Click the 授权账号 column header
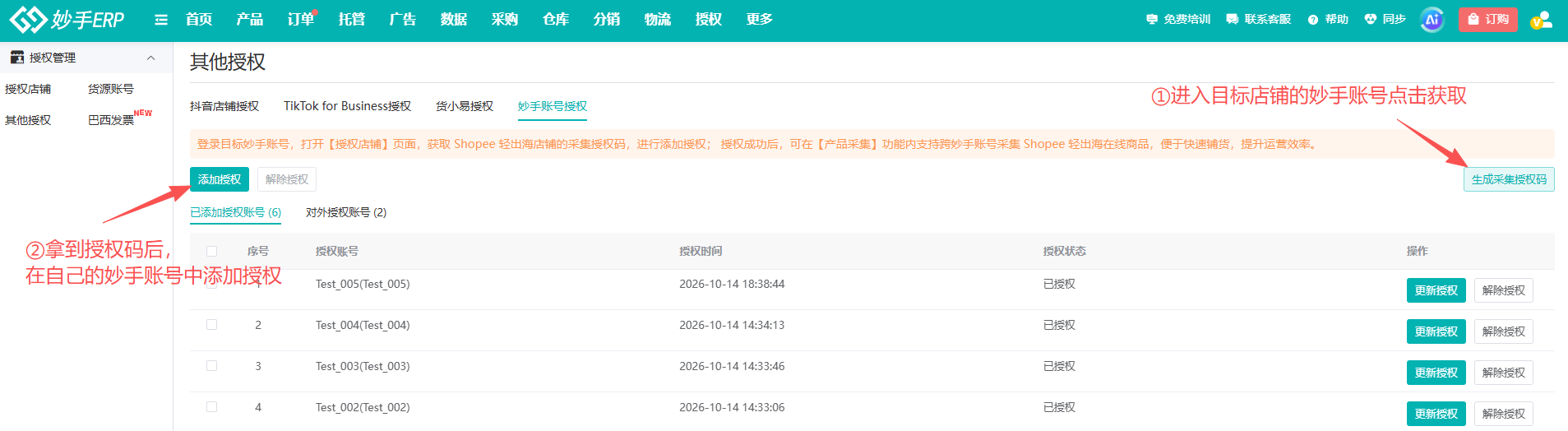Image resolution: width=1568 pixels, height=431 pixels. click(337, 251)
